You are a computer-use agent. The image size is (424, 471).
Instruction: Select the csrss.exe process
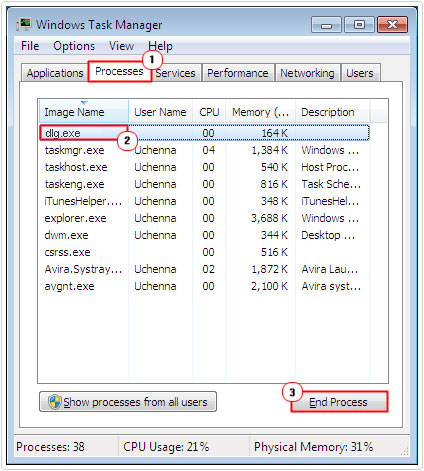click(204, 252)
